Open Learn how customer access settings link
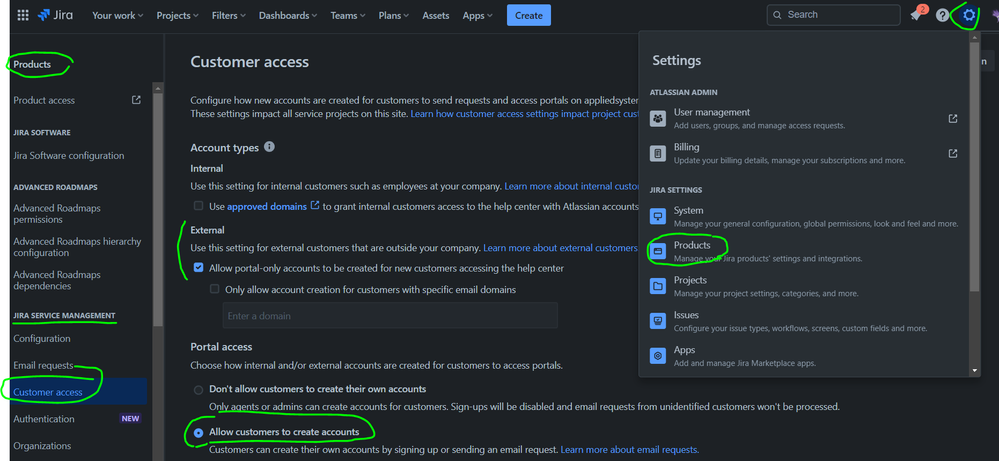Image resolution: width=999 pixels, height=461 pixels. 524,113
